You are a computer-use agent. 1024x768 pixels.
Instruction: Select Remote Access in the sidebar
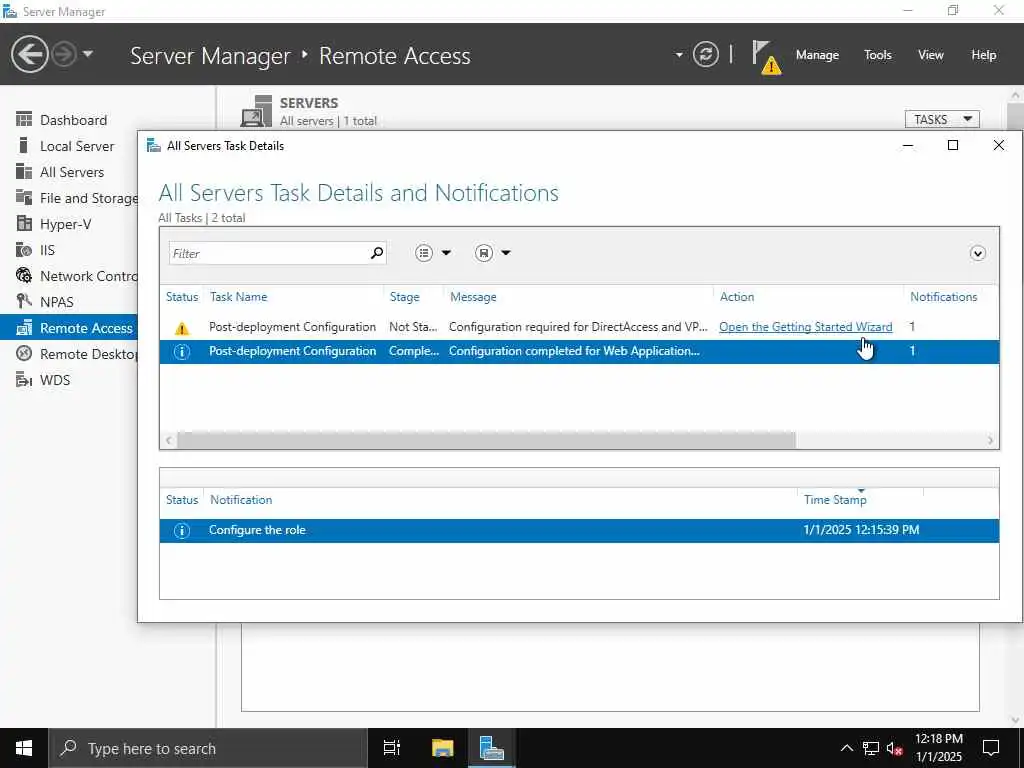pos(69,328)
